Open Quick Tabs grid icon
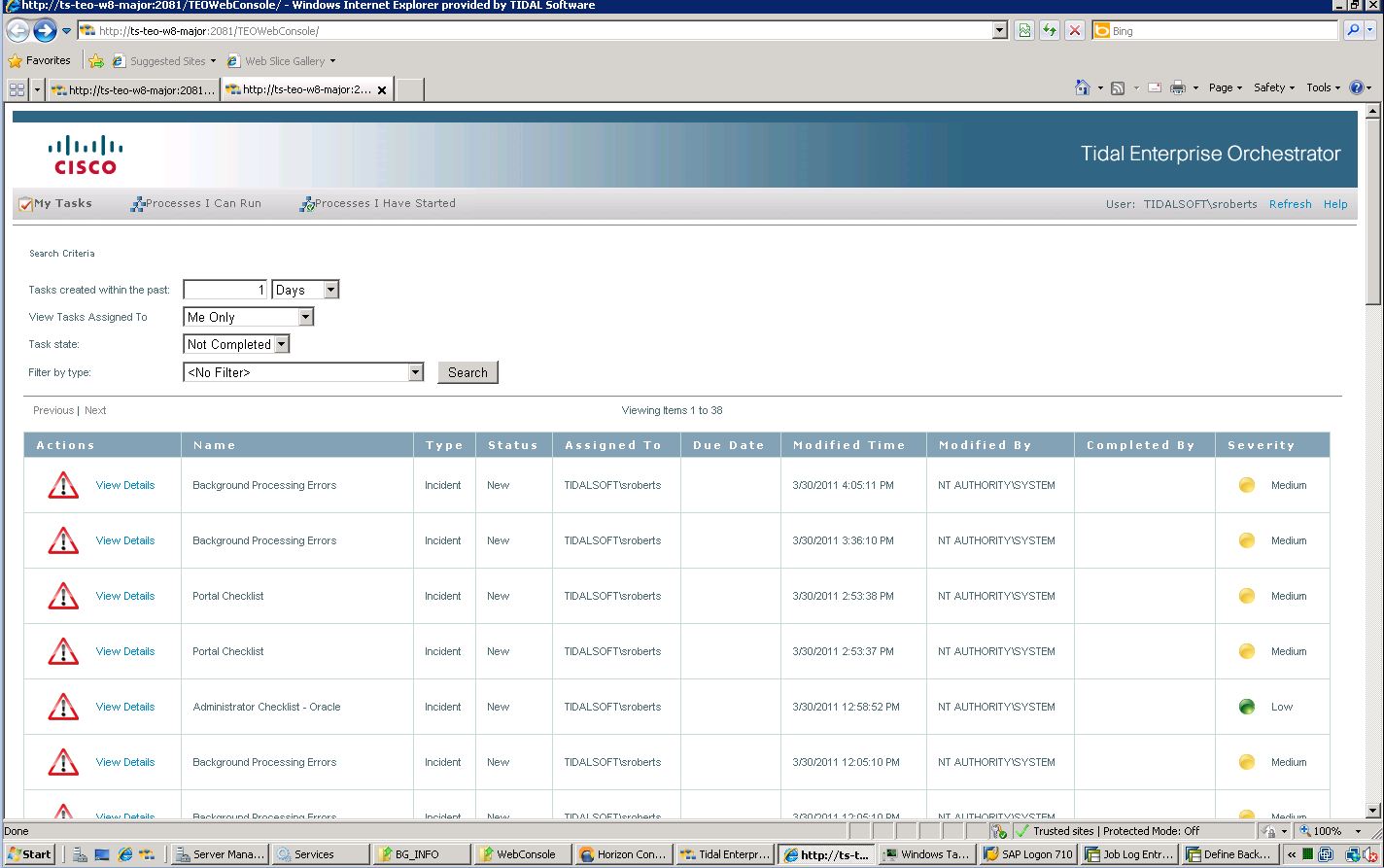This screenshot has width=1384, height=868. [17, 89]
